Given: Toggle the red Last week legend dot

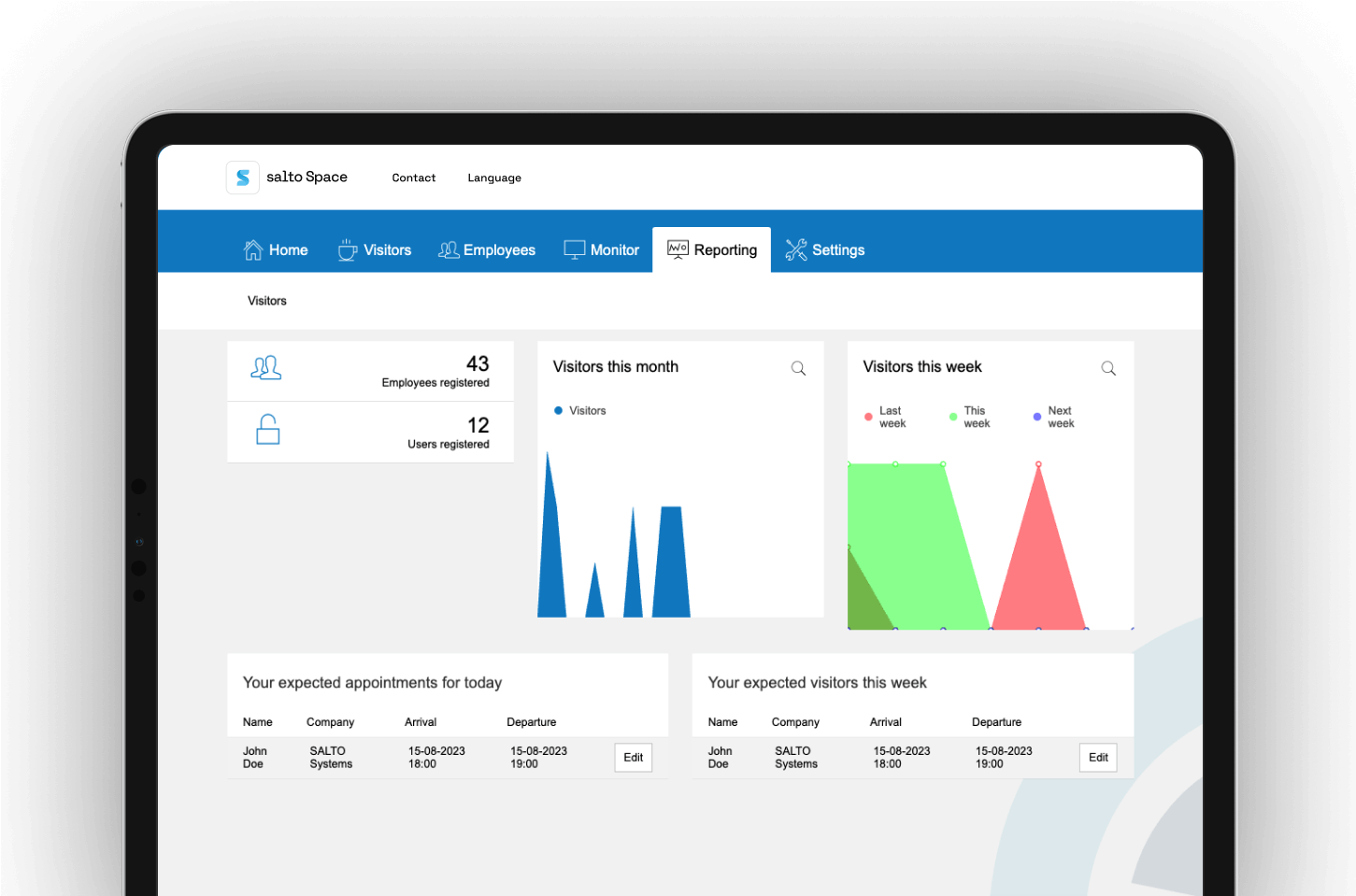Looking at the screenshot, I should click(x=869, y=417).
